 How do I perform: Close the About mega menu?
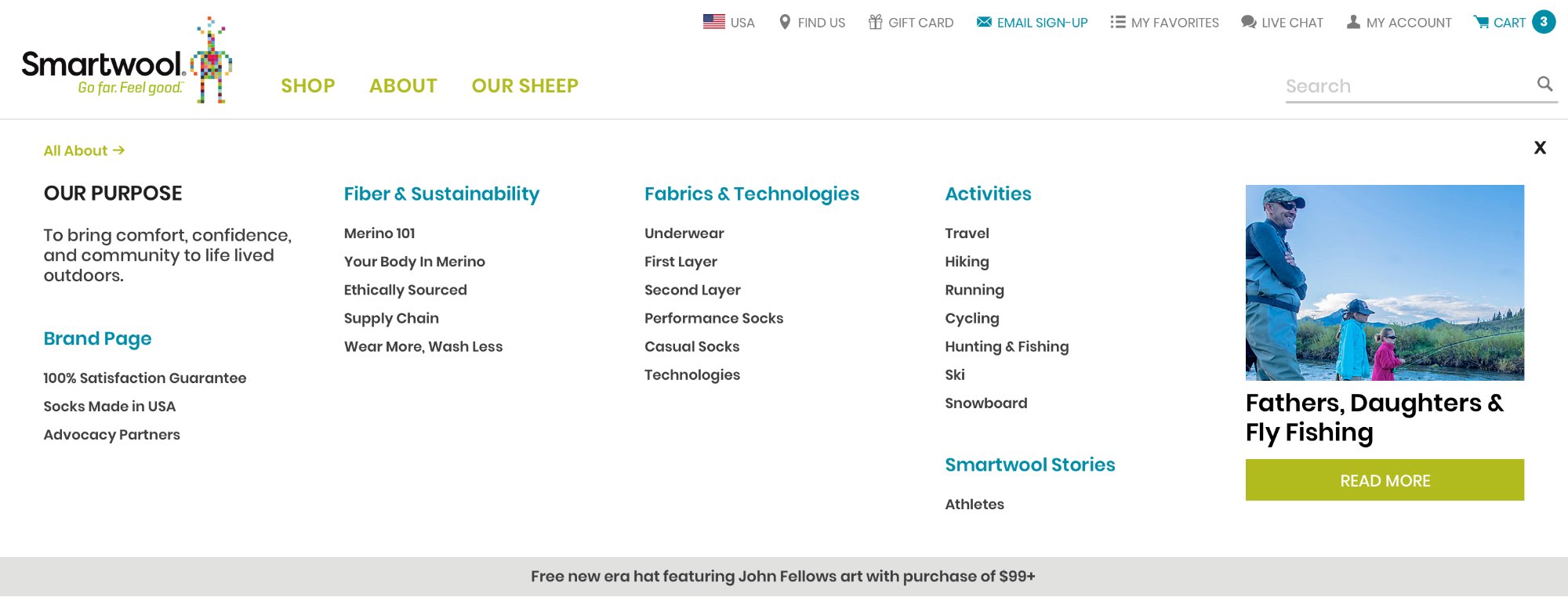click(1540, 148)
